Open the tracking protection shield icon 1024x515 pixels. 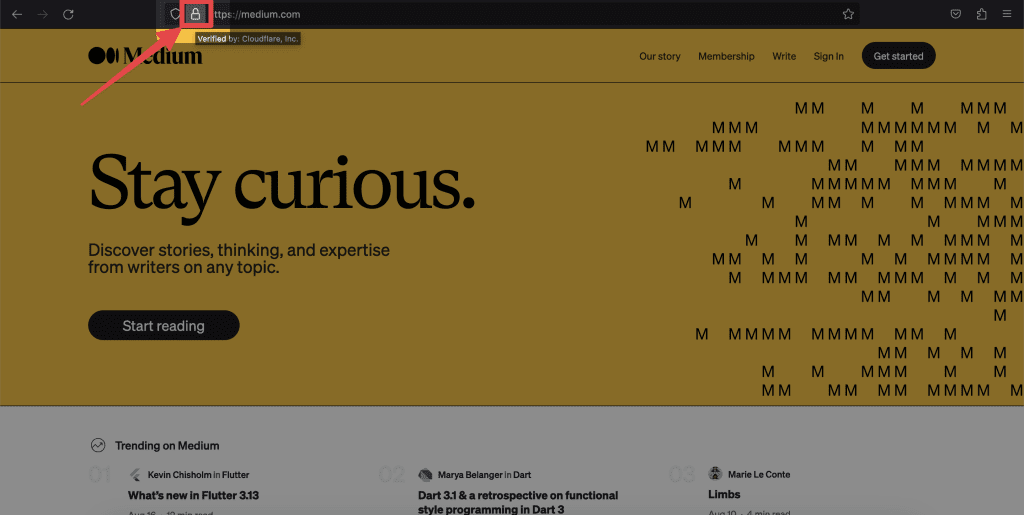175,14
